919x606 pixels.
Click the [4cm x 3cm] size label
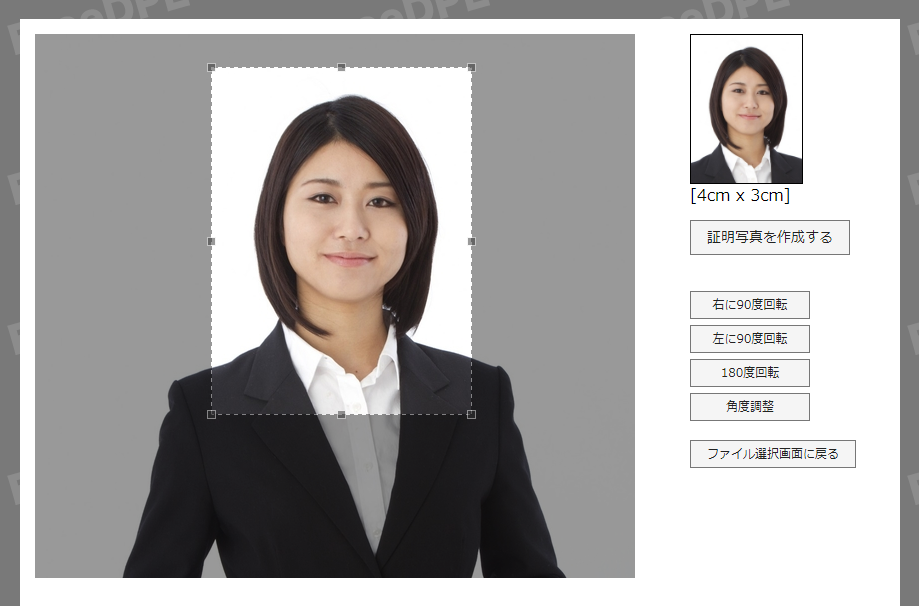(x=740, y=195)
